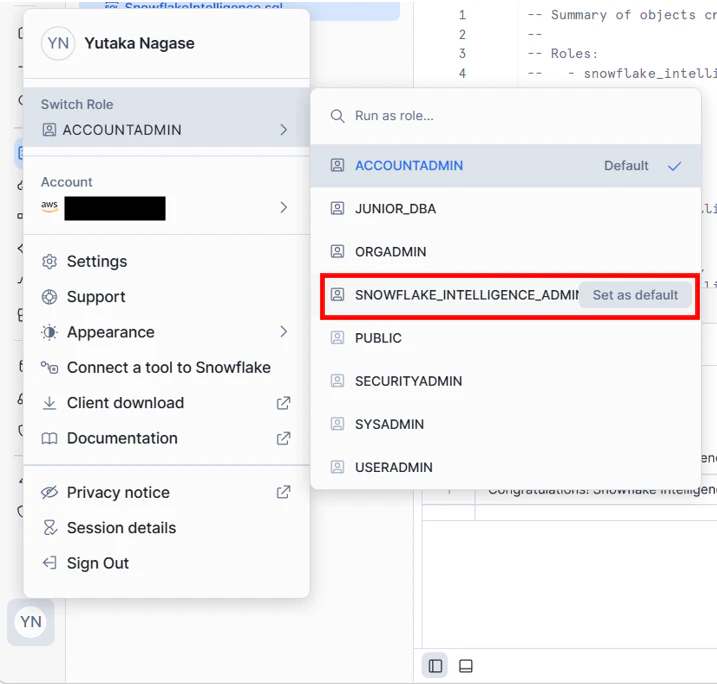This screenshot has height=684, width=717.
Task: Switch to the USERADMIN role
Action: click(x=505, y=467)
